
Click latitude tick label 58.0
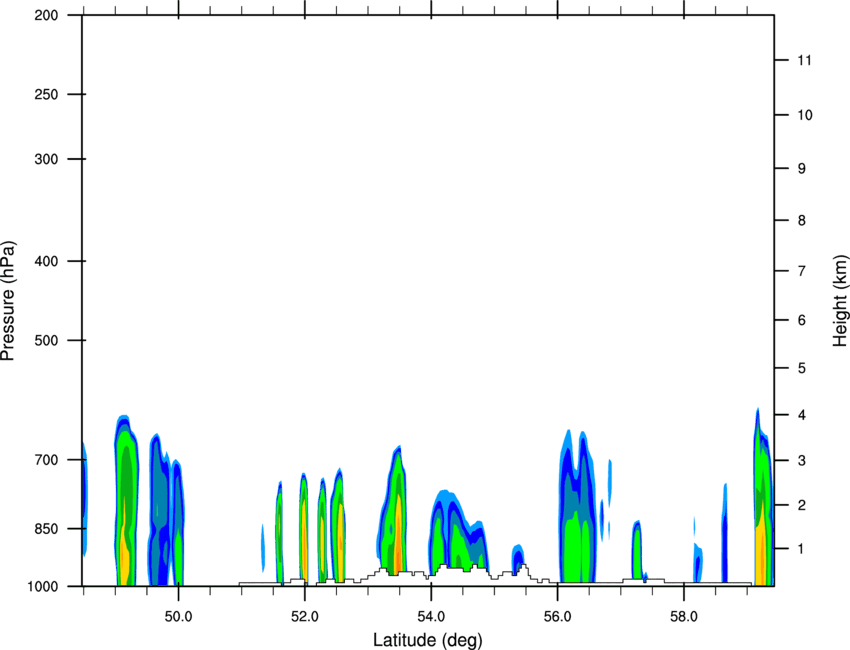pyautogui.click(x=684, y=617)
